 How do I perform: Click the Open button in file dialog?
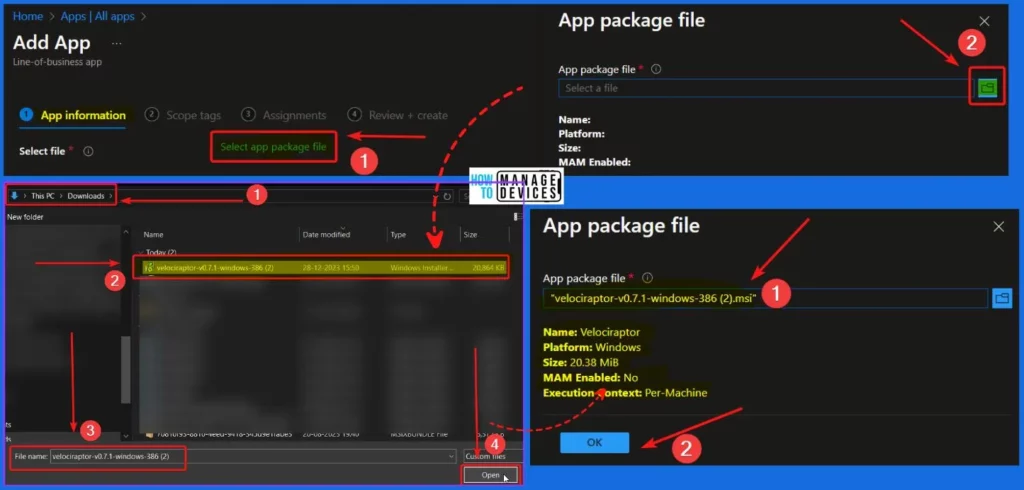[490, 475]
